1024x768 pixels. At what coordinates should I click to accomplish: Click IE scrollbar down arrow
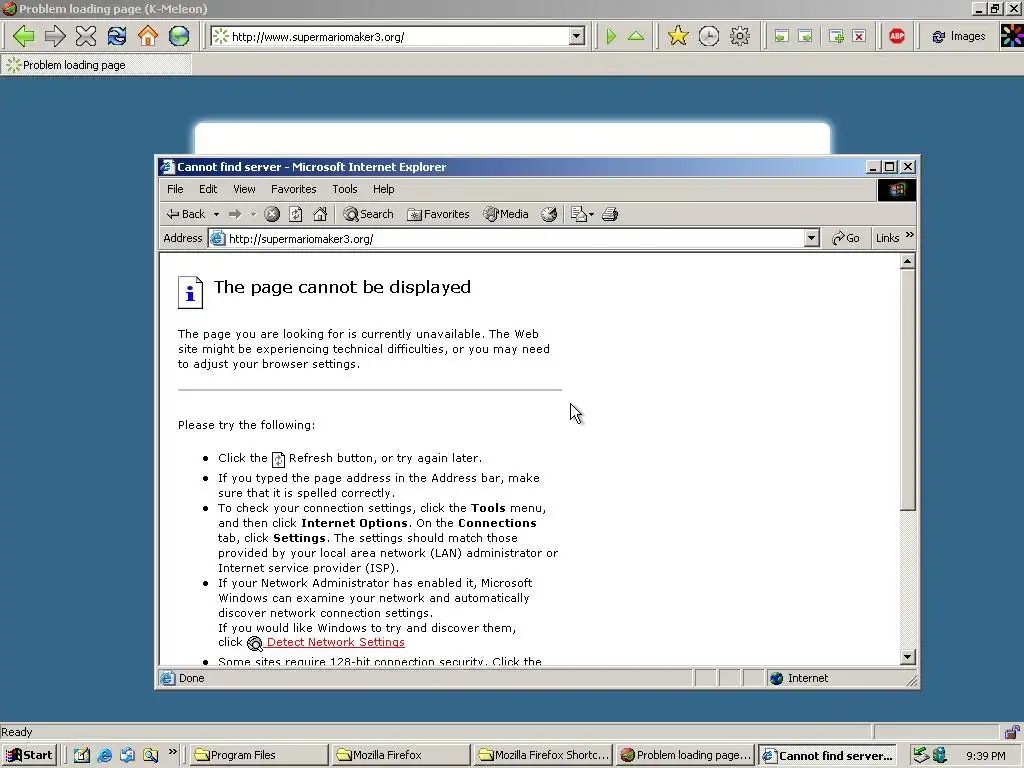point(907,657)
